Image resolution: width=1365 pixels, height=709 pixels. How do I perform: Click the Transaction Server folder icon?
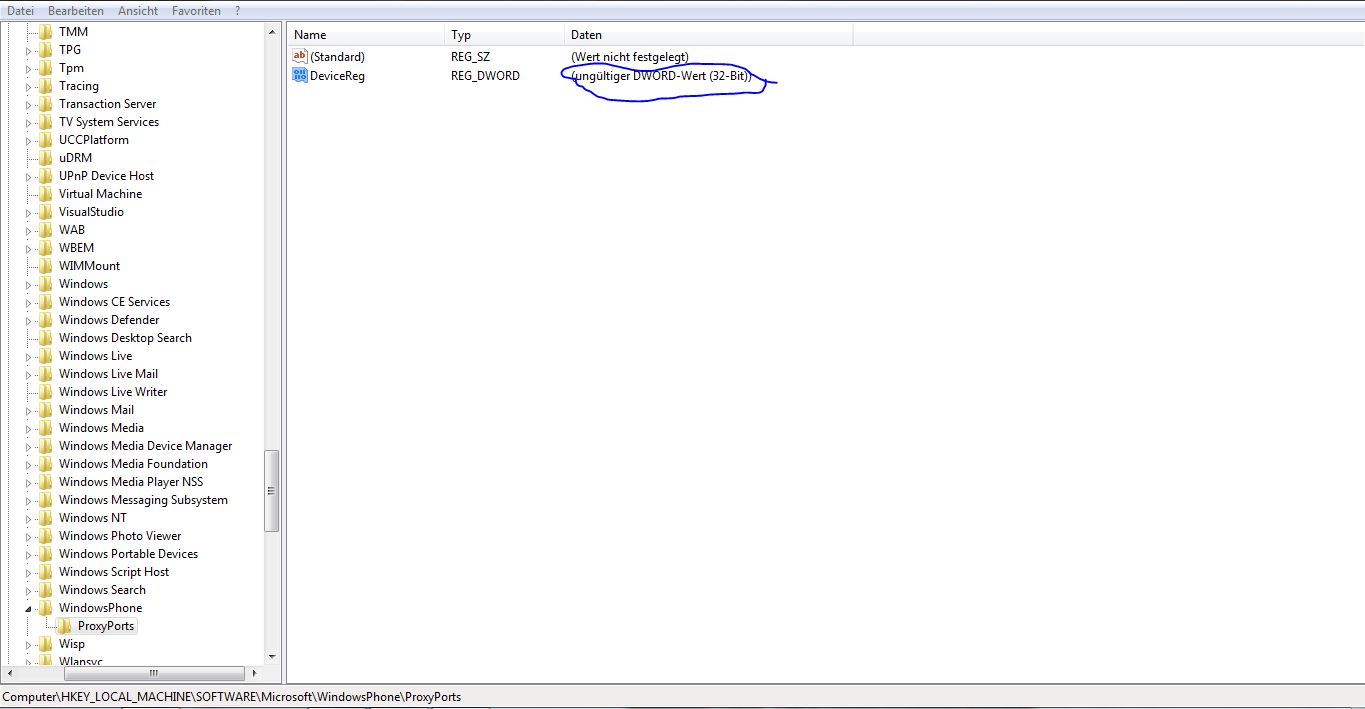click(x=46, y=104)
